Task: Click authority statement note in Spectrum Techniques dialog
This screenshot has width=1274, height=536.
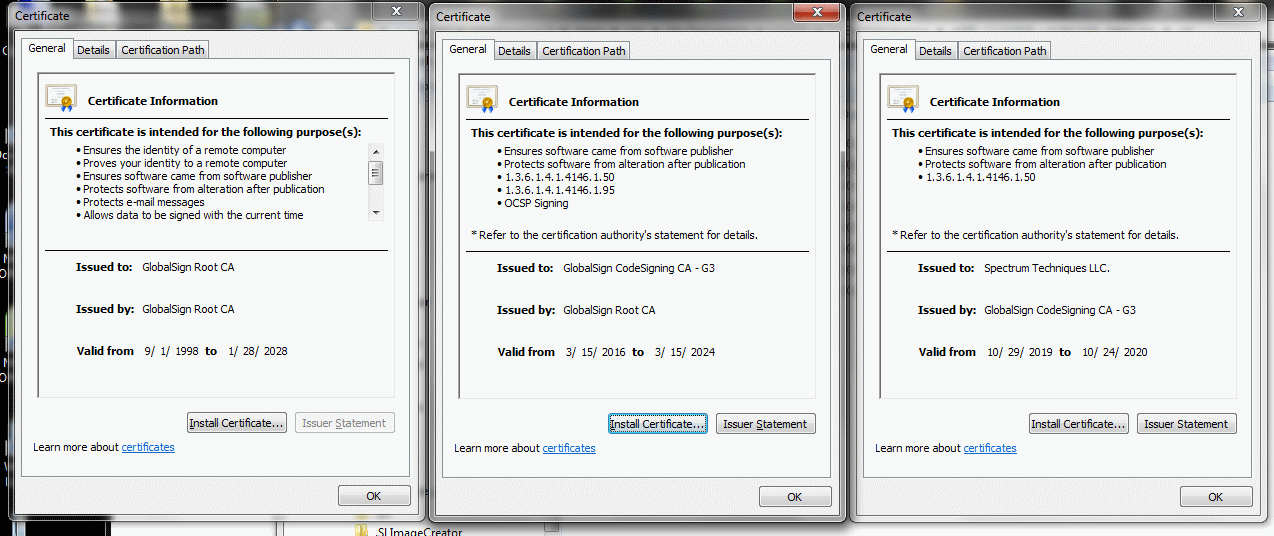Action: [x=1035, y=235]
